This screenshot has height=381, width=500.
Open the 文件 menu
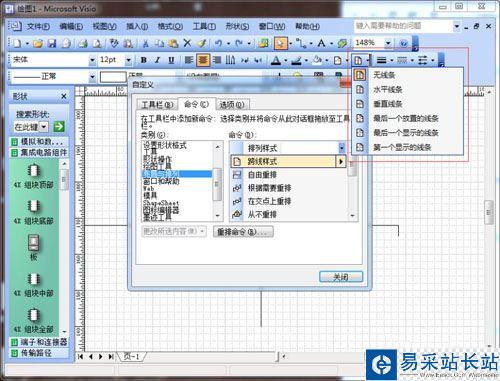(38, 26)
